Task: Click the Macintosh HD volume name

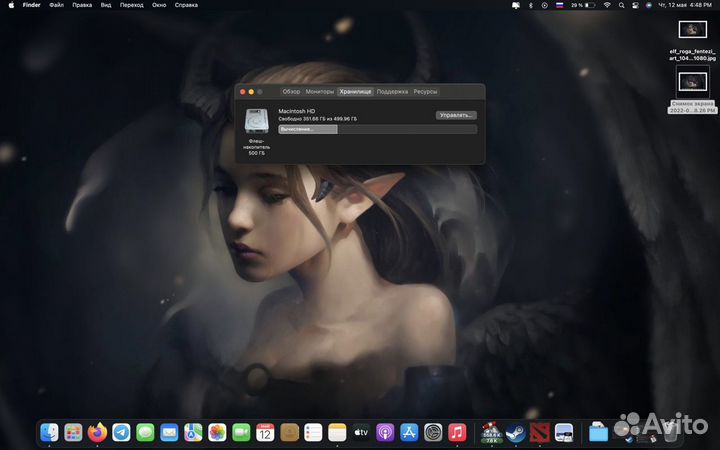Action: click(297, 111)
